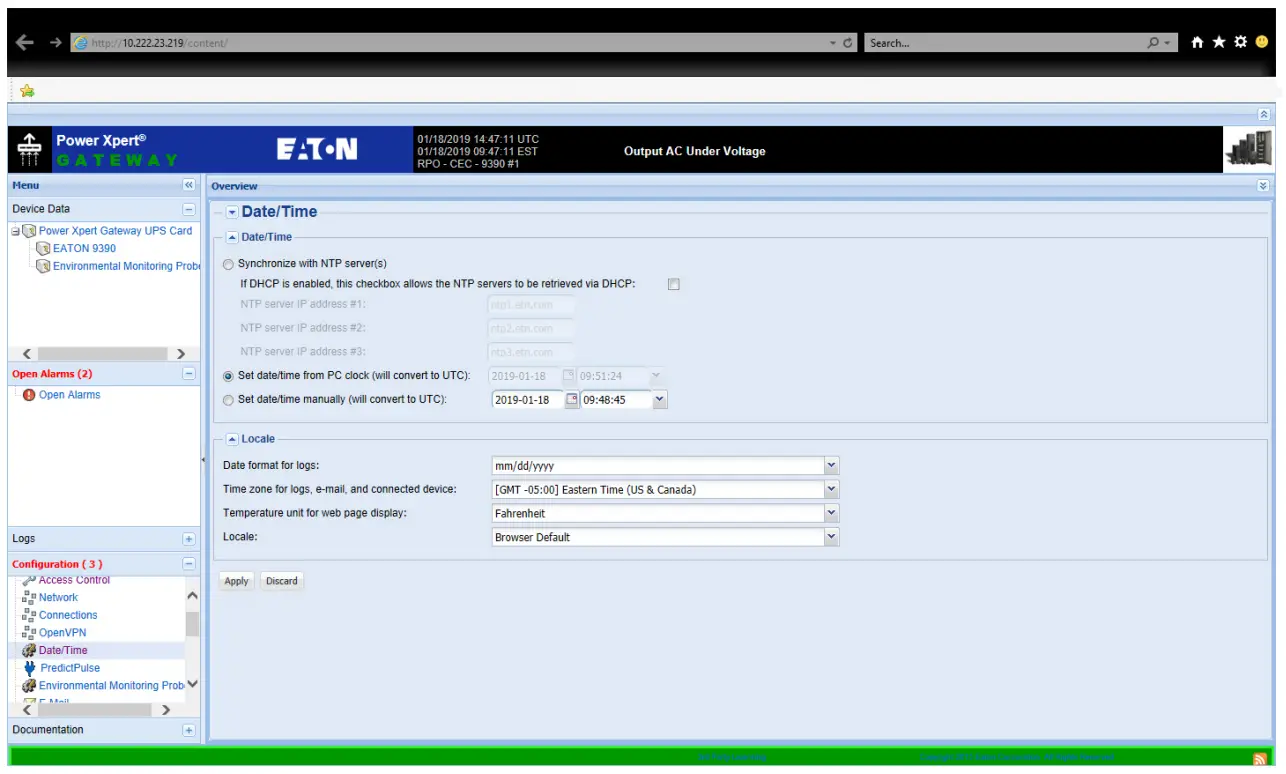Select Set date/time manually option
This screenshot has width=1286, height=774.
click(x=229, y=400)
